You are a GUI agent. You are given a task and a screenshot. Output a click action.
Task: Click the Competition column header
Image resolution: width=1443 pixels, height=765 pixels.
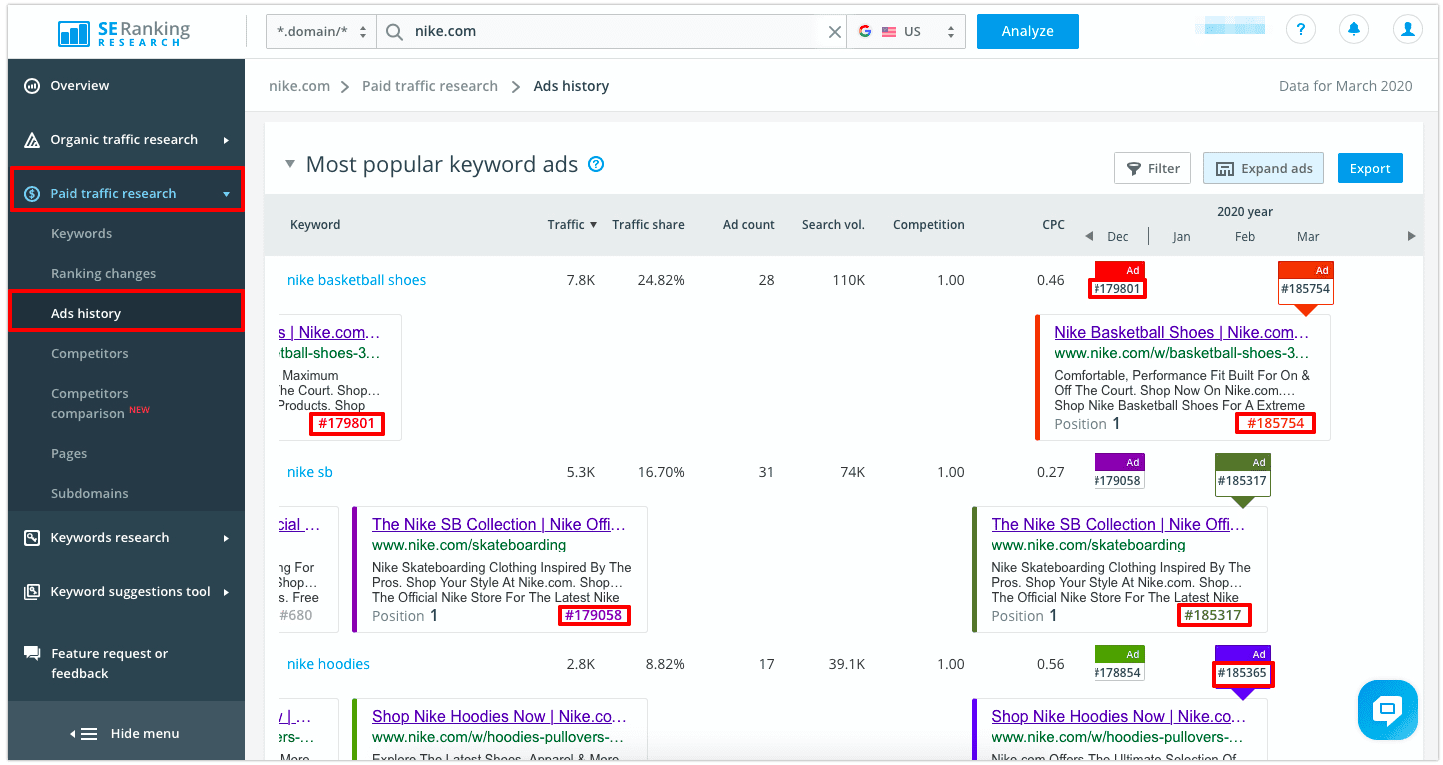pyautogui.click(x=929, y=225)
